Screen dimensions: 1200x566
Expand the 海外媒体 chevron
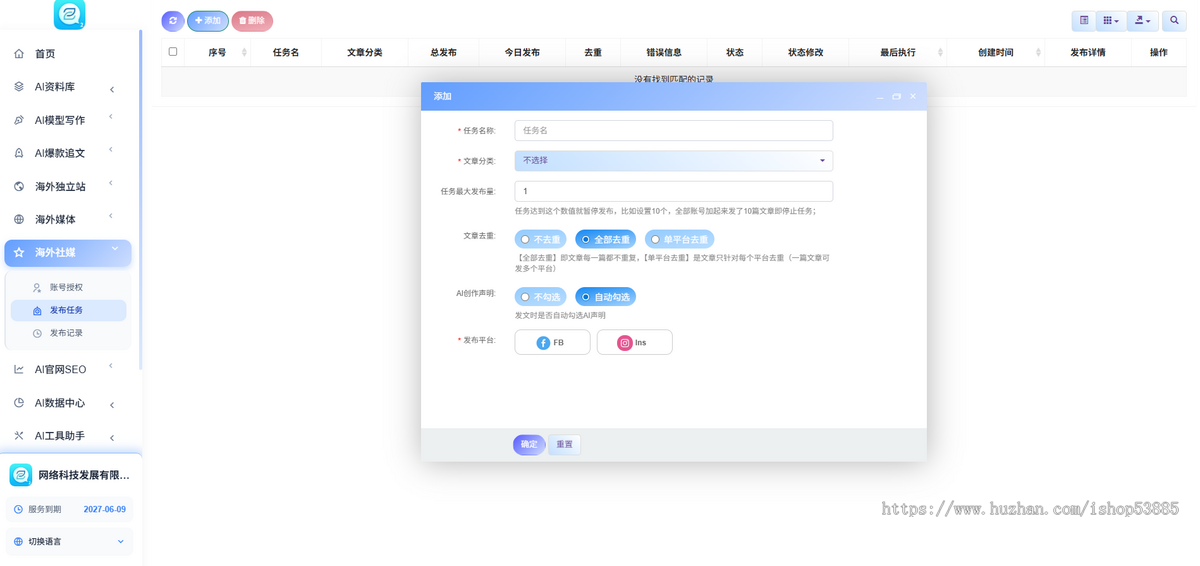[111, 216]
